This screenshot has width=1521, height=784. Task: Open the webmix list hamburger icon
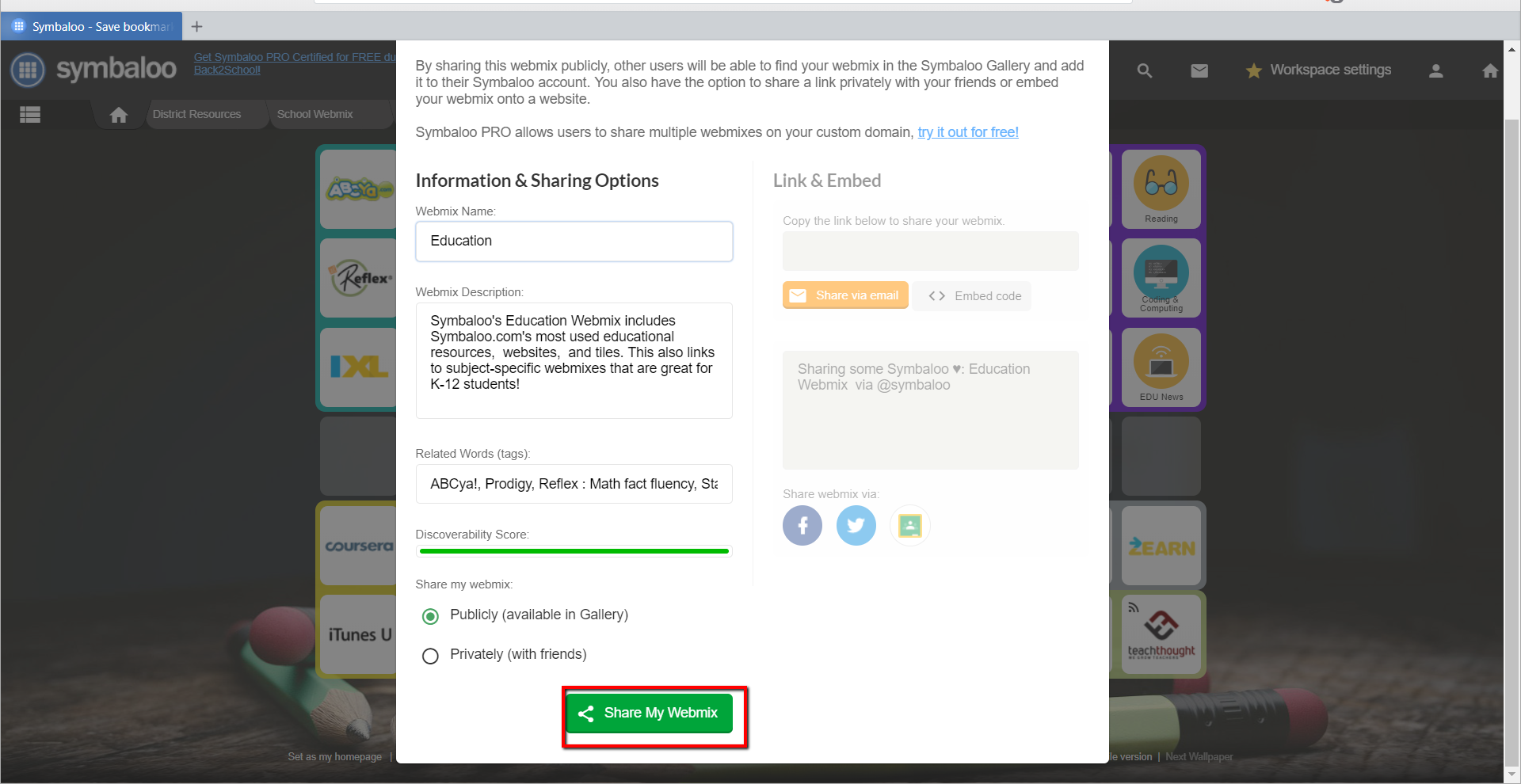click(x=30, y=115)
